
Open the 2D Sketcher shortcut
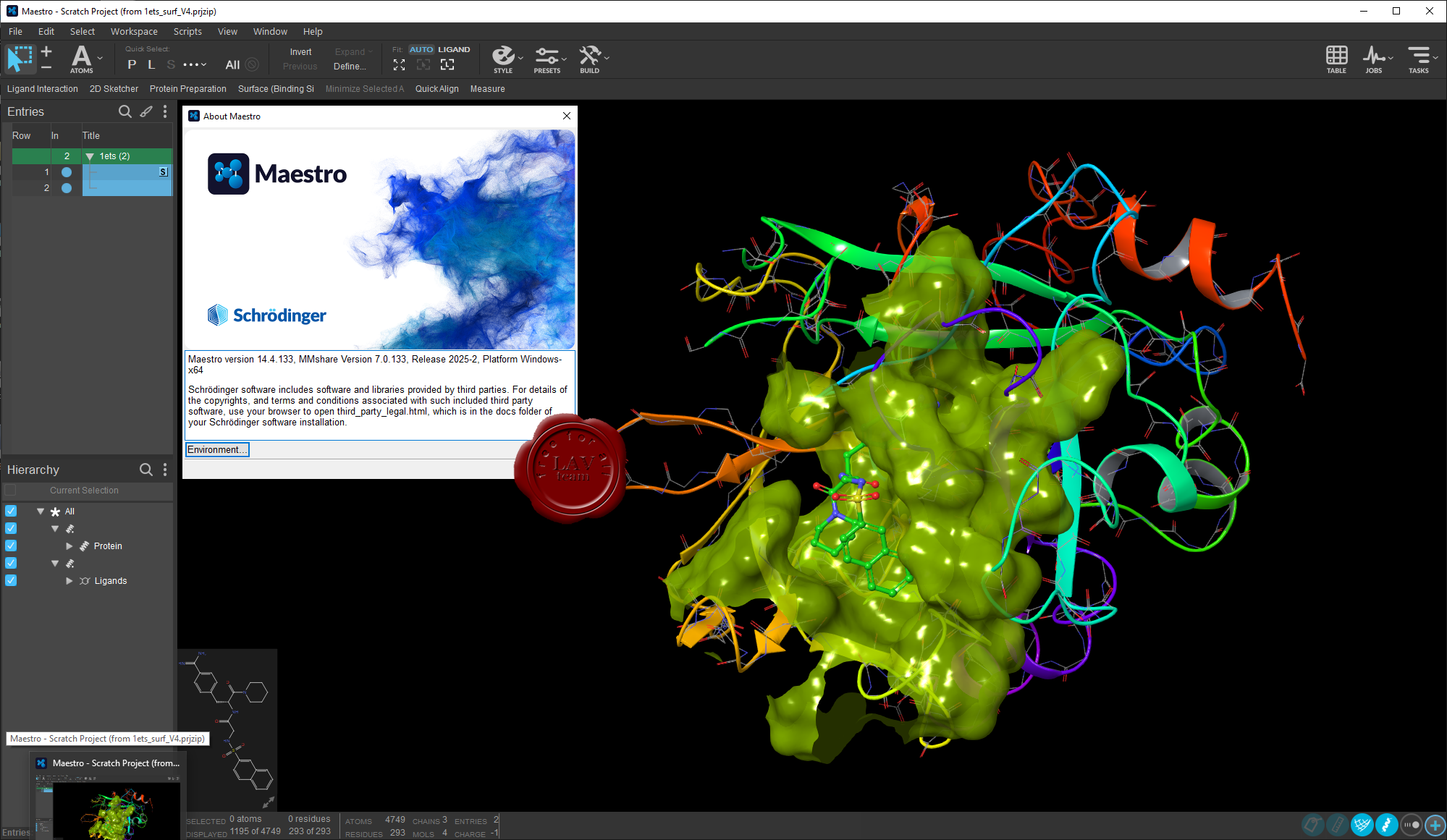114,89
